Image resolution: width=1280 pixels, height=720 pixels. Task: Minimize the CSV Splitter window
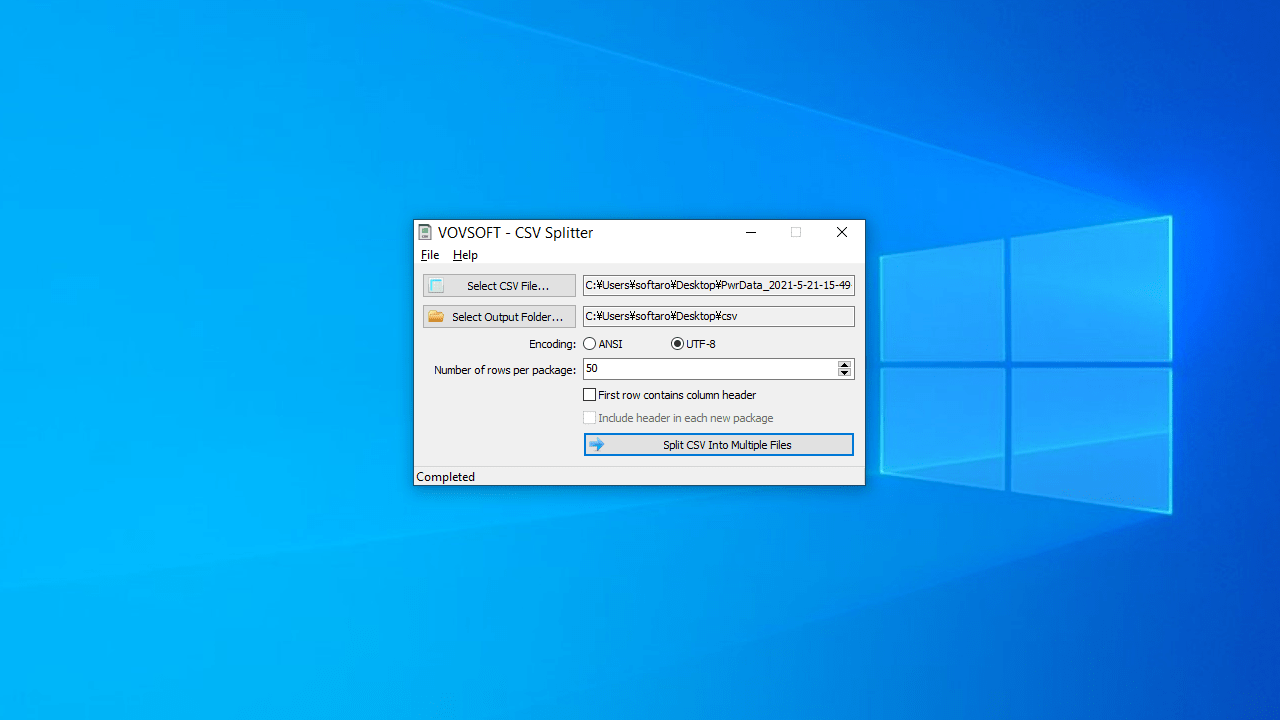751,232
